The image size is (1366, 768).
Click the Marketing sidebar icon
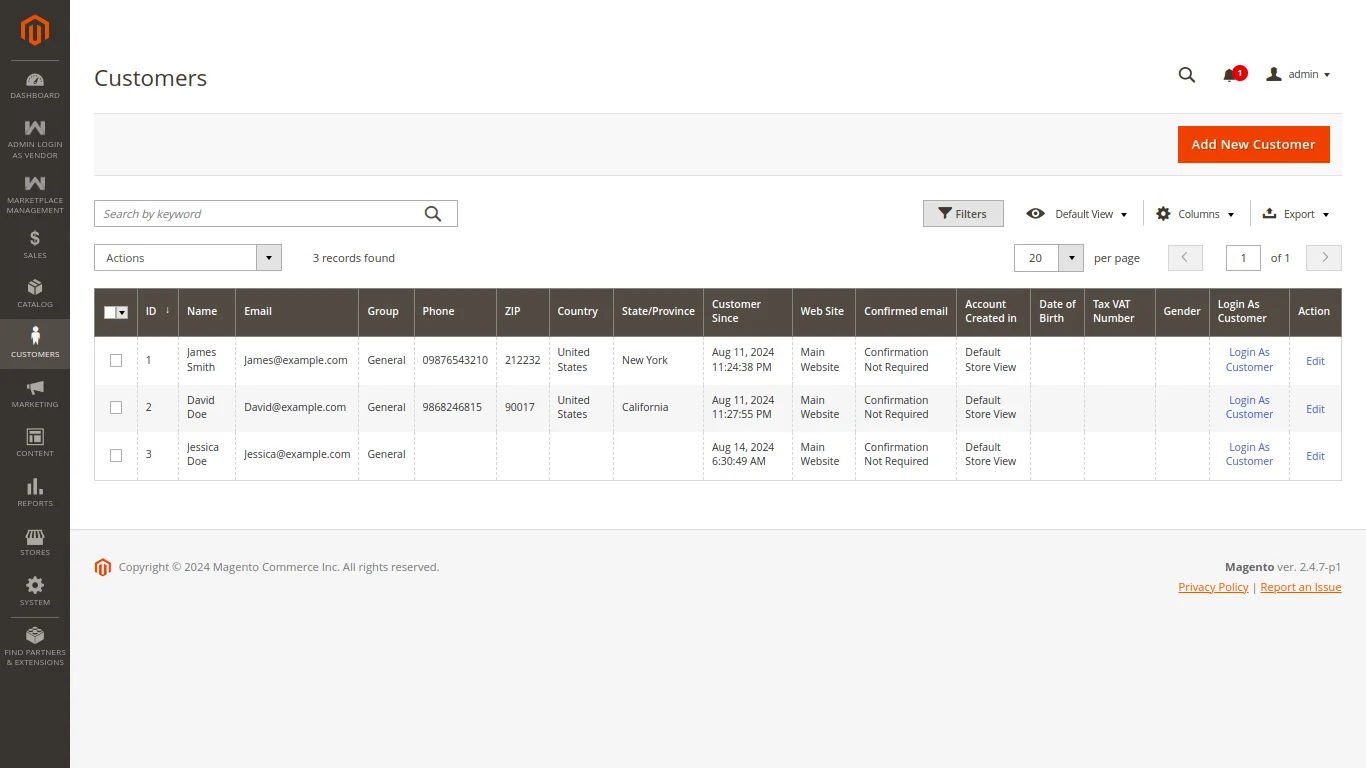pos(35,390)
